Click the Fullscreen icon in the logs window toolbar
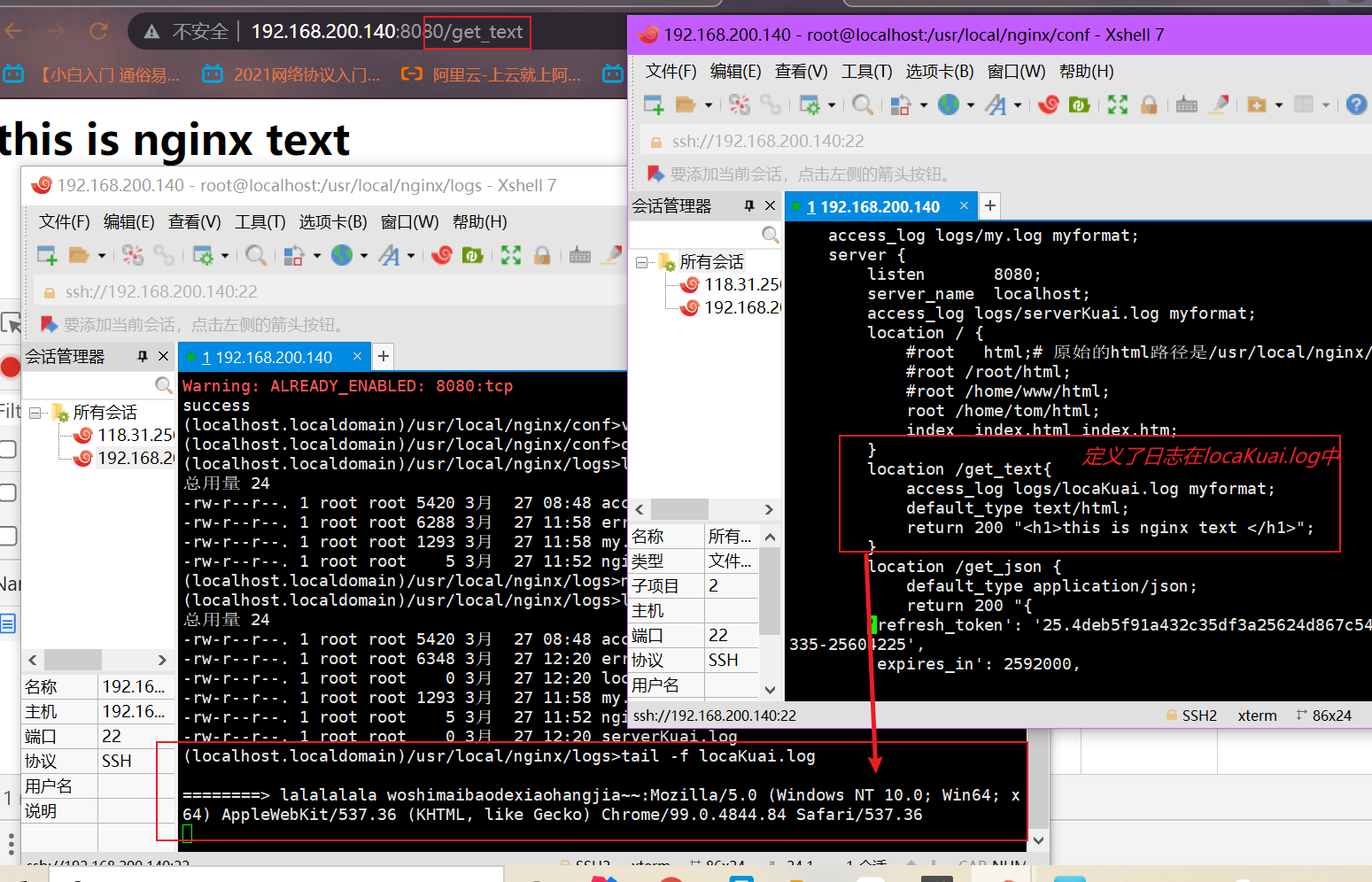Image resolution: width=1372 pixels, height=882 pixels. pyautogui.click(x=511, y=256)
